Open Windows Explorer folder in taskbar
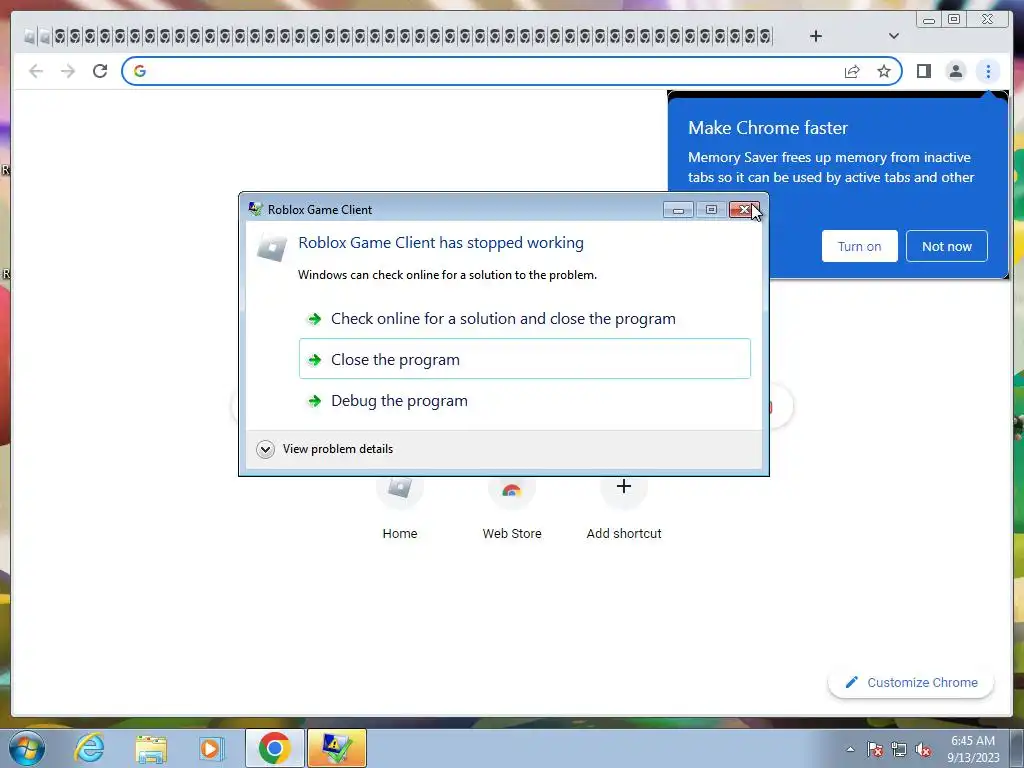 151,748
